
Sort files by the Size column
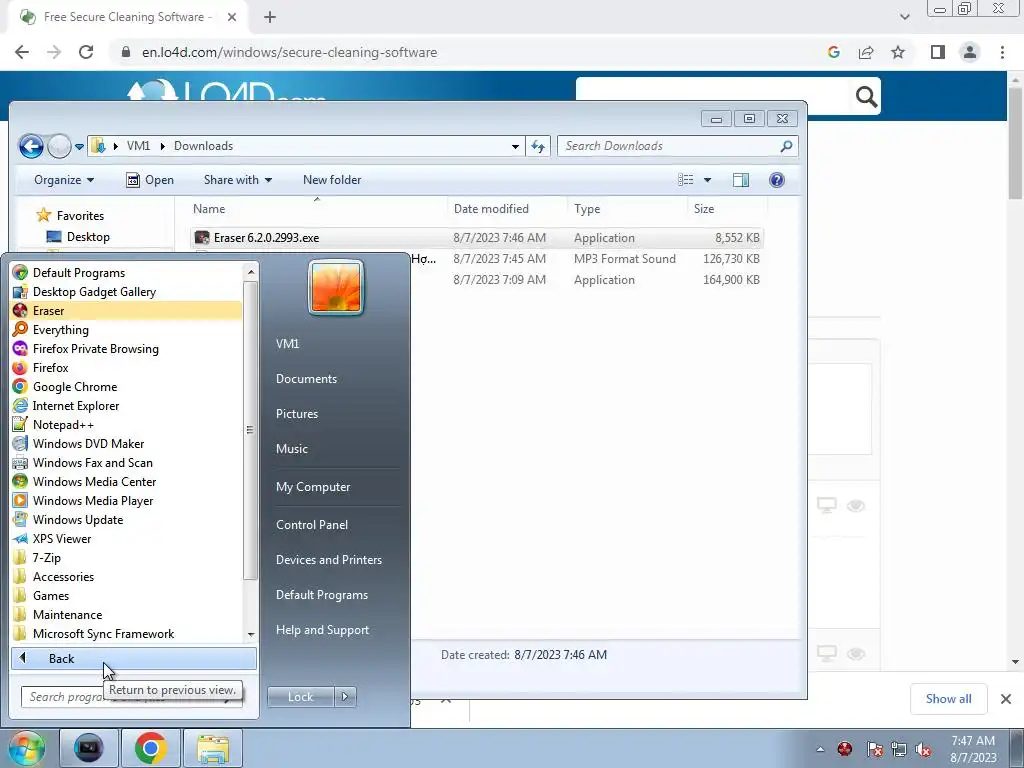pyautogui.click(x=727, y=209)
